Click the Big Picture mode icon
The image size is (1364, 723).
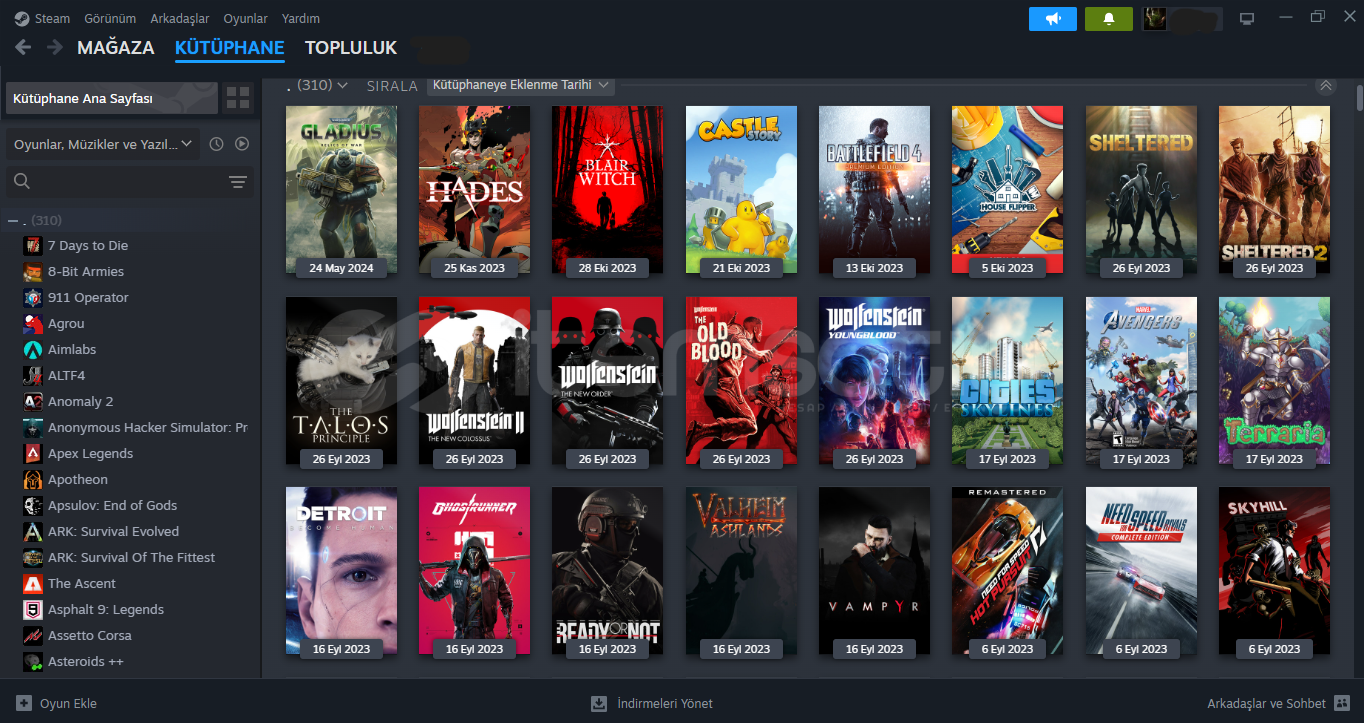point(1246,19)
